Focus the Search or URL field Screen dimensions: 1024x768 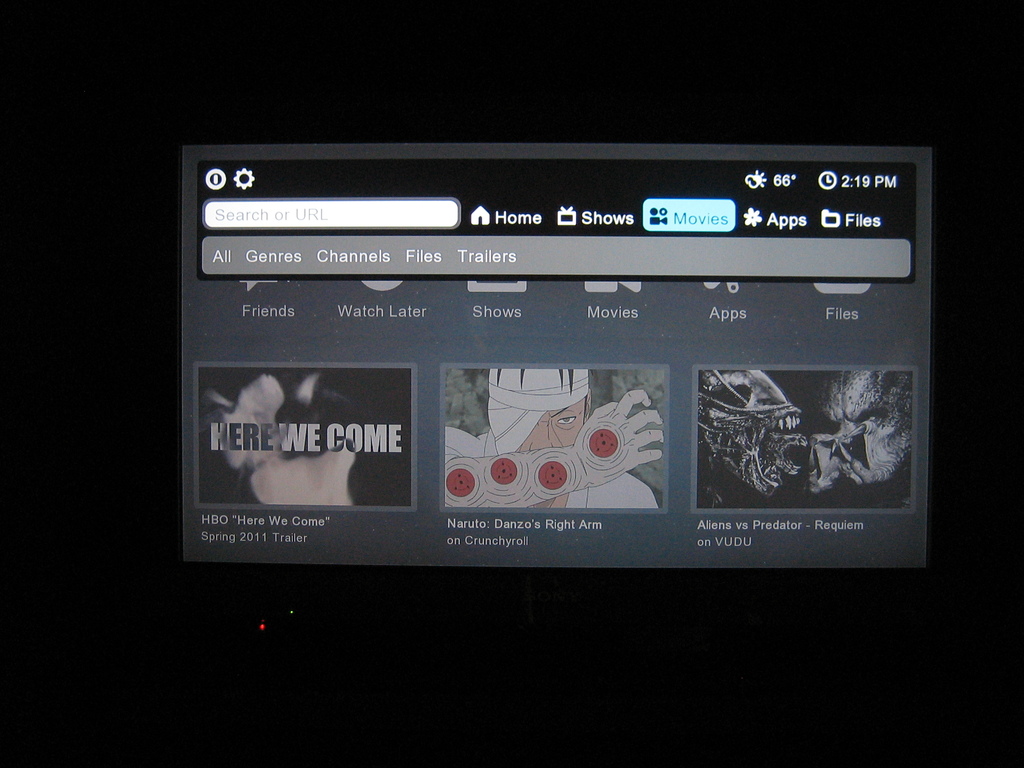click(x=332, y=214)
